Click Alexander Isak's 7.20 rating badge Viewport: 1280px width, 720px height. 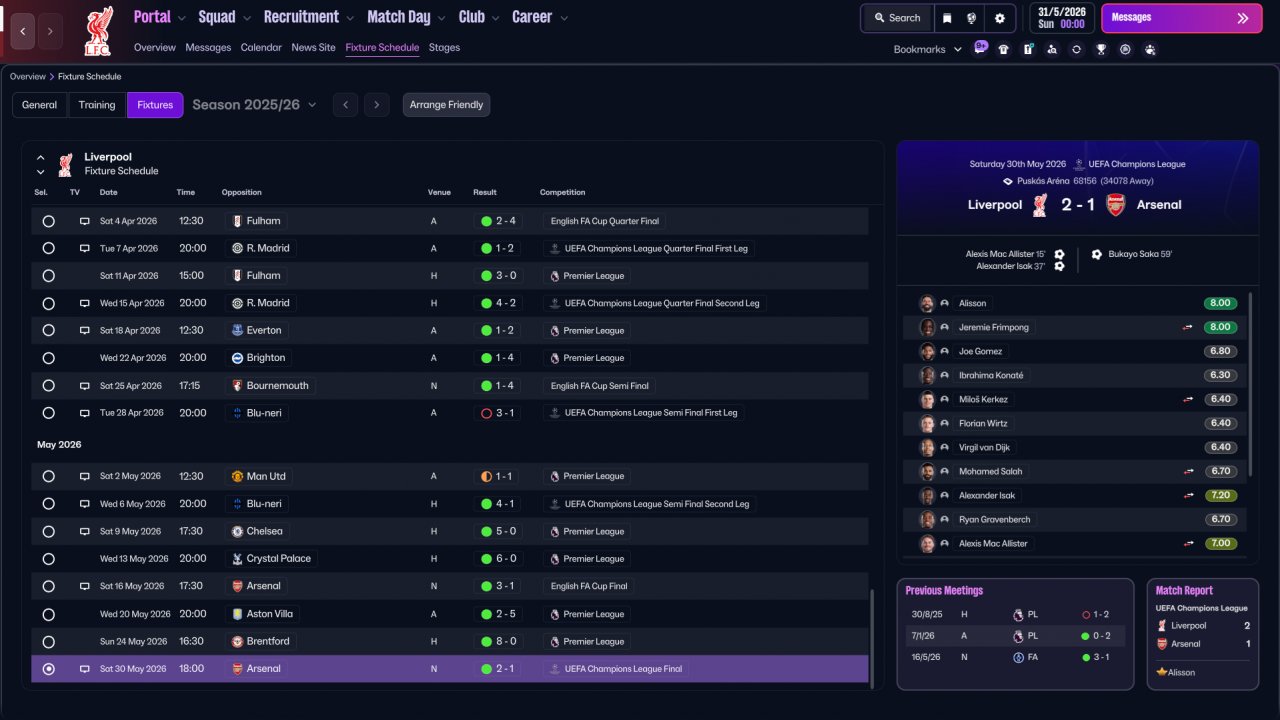(1221, 495)
